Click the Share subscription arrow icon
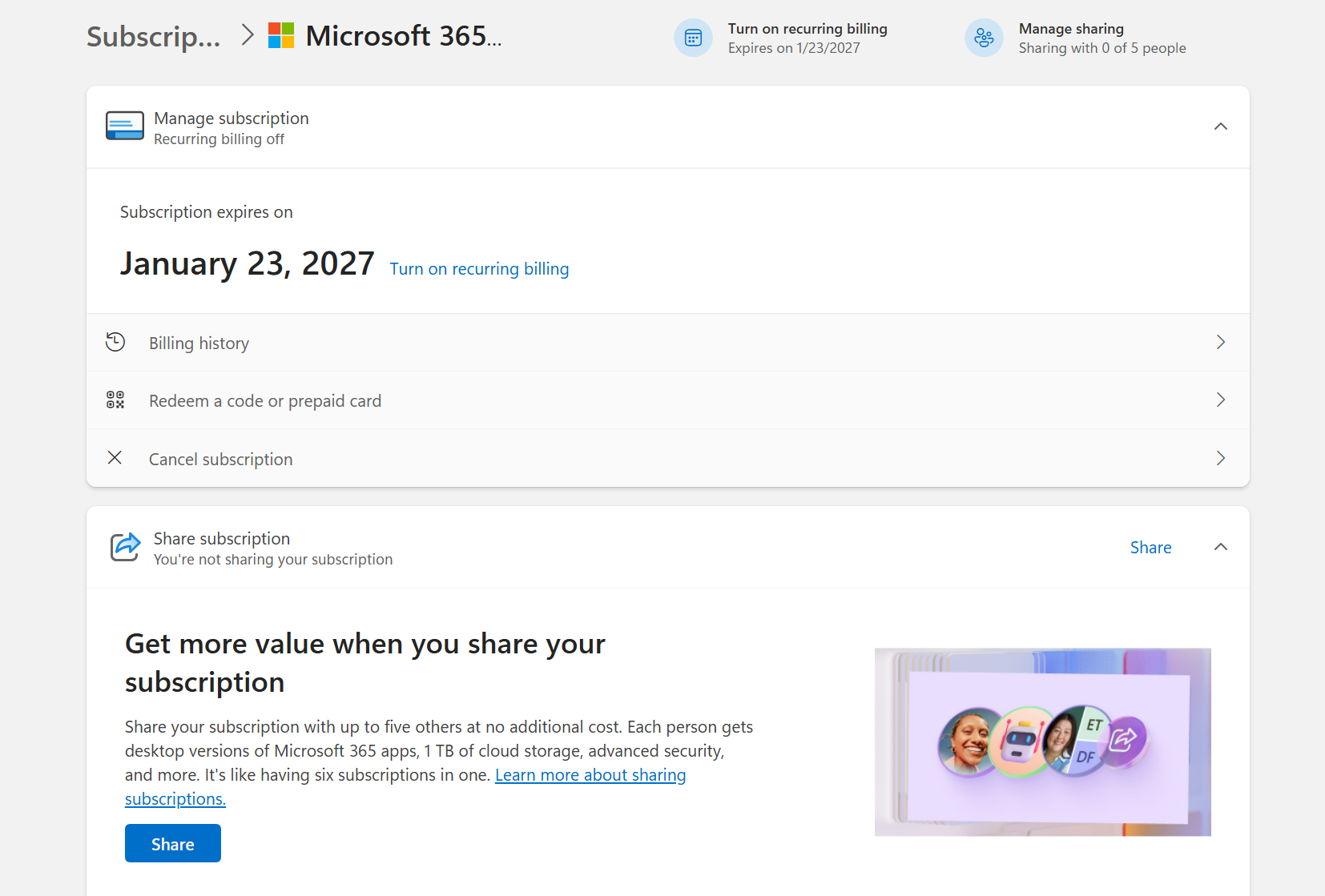Image resolution: width=1325 pixels, height=896 pixels. 124,547
